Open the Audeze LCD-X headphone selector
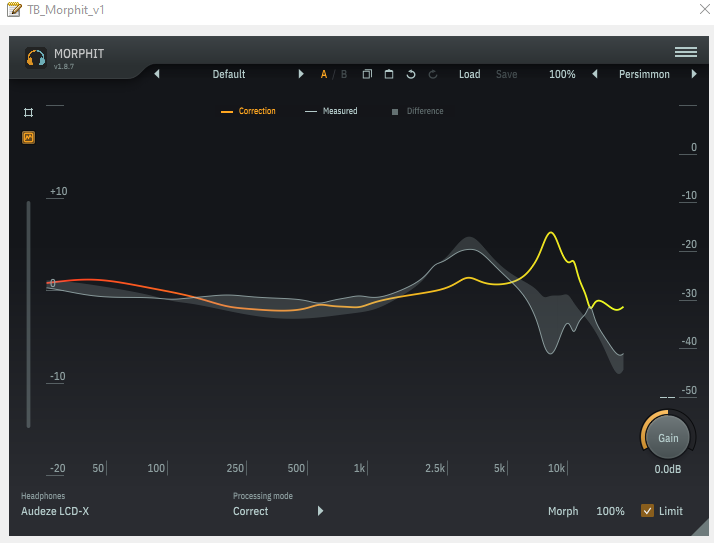The image size is (714, 543). pyautogui.click(x=55, y=511)
